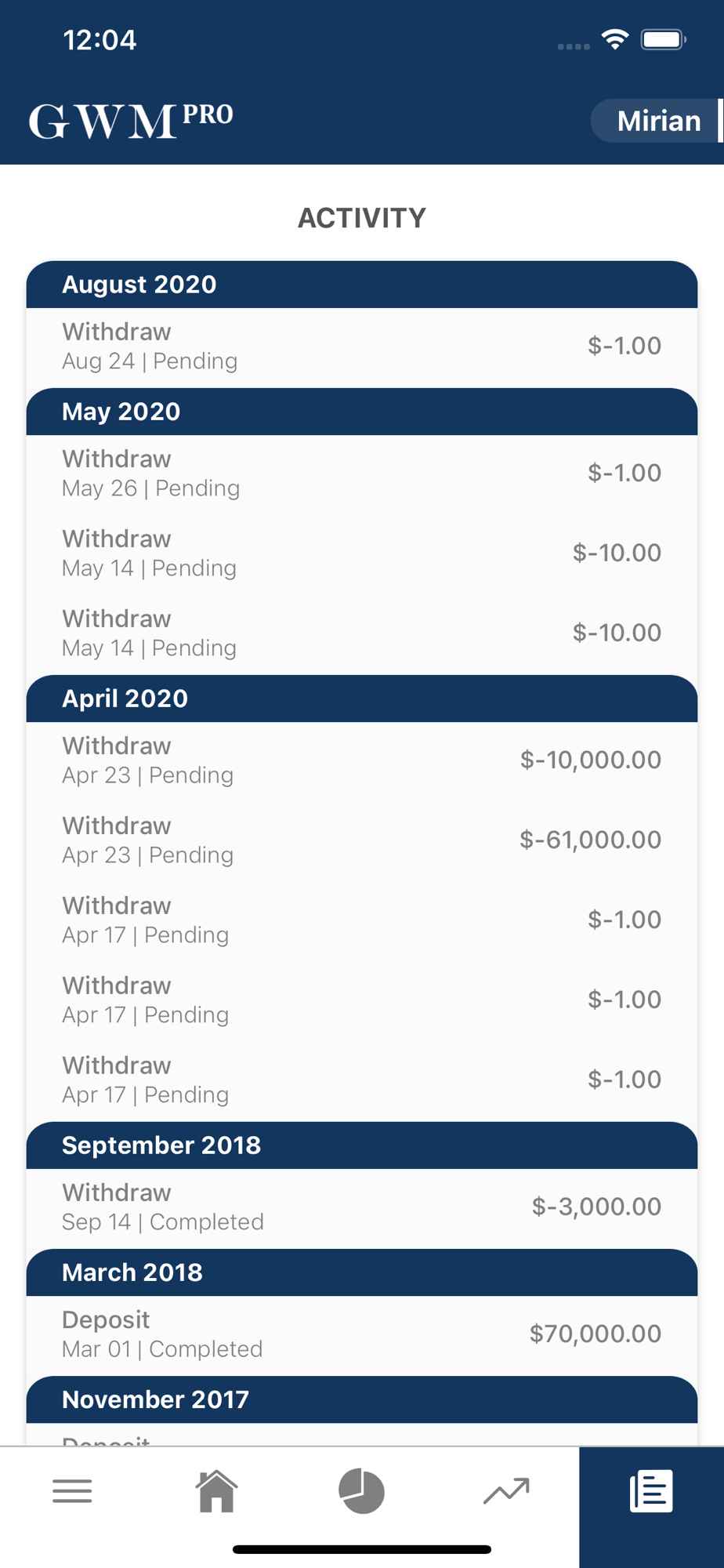Tap the battery status icon

(x=663, y=39)
